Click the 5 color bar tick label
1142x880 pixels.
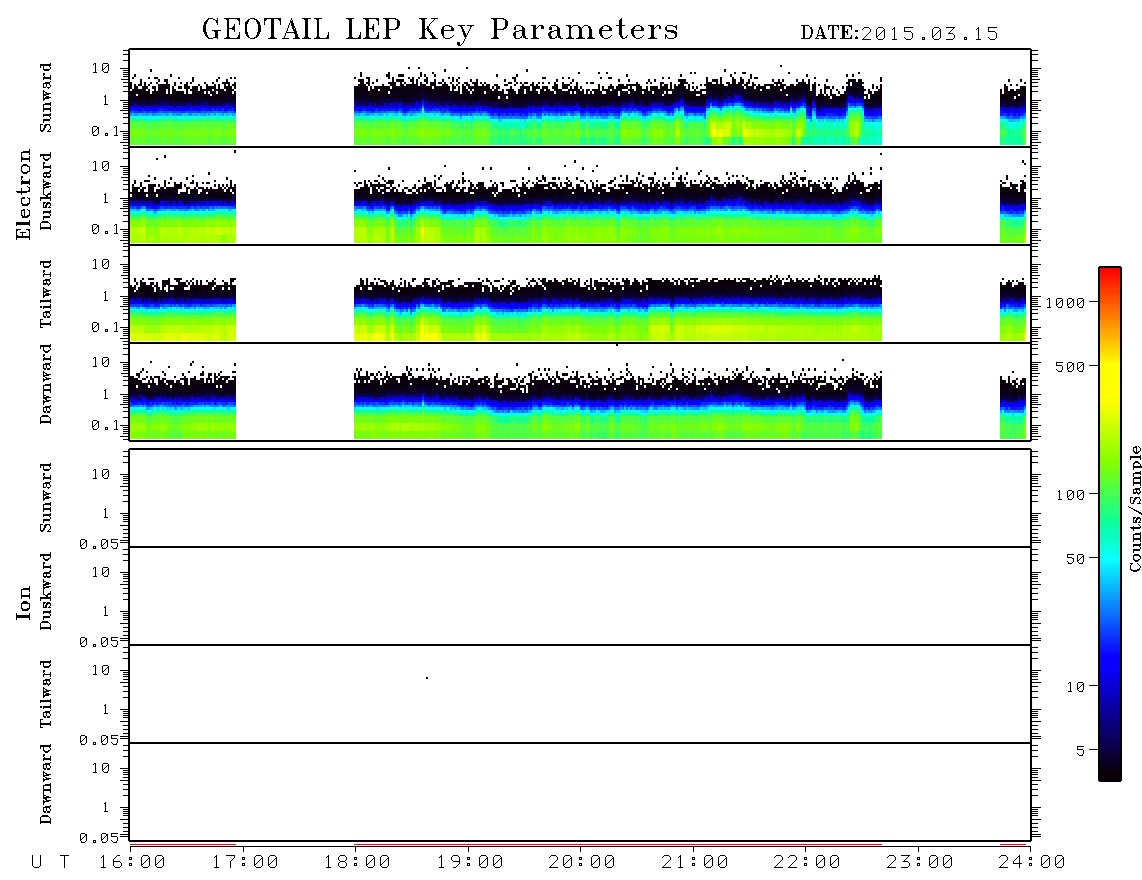click(x=1081, y=751)
